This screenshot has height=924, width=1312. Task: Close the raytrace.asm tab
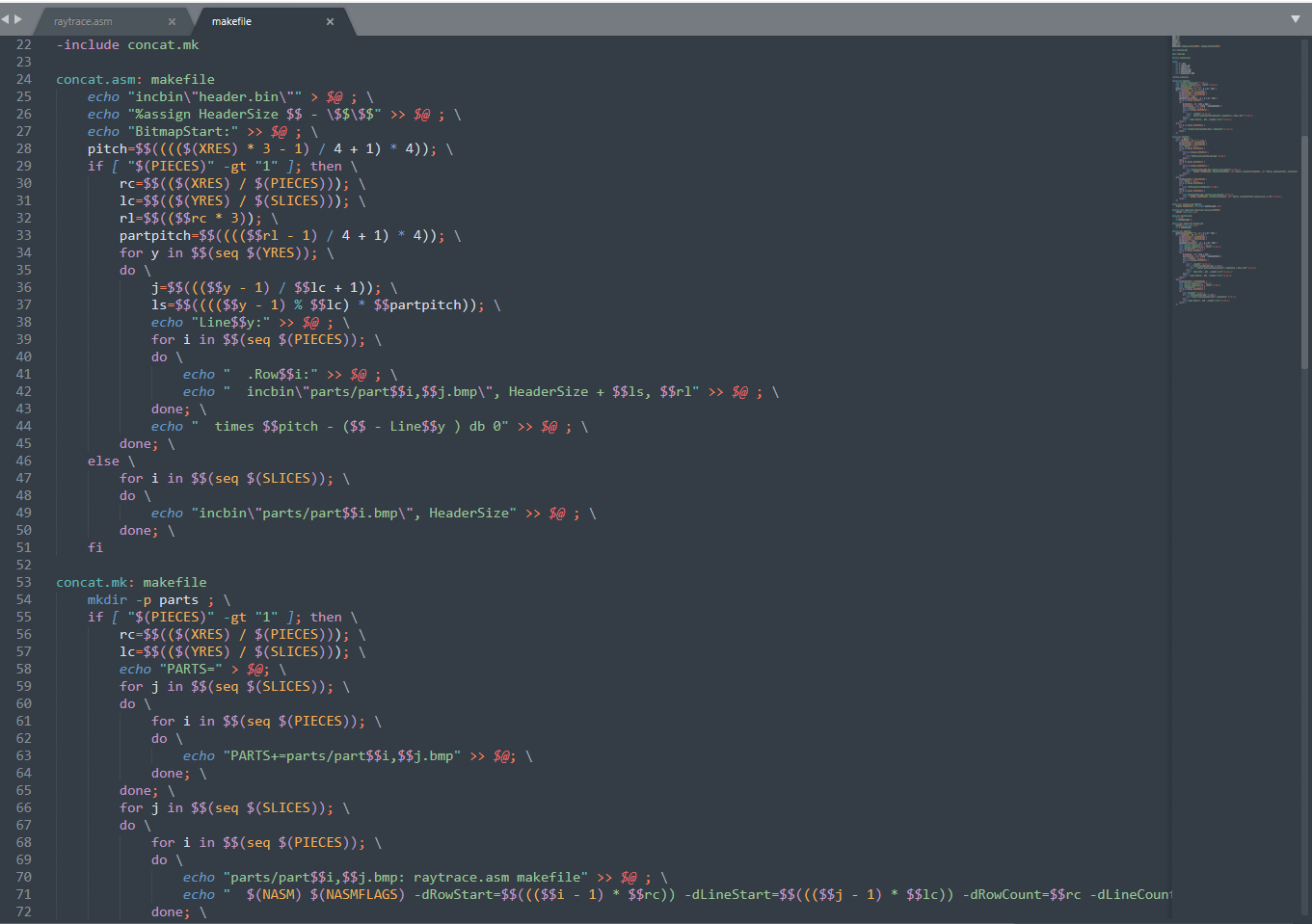(172, 21)
